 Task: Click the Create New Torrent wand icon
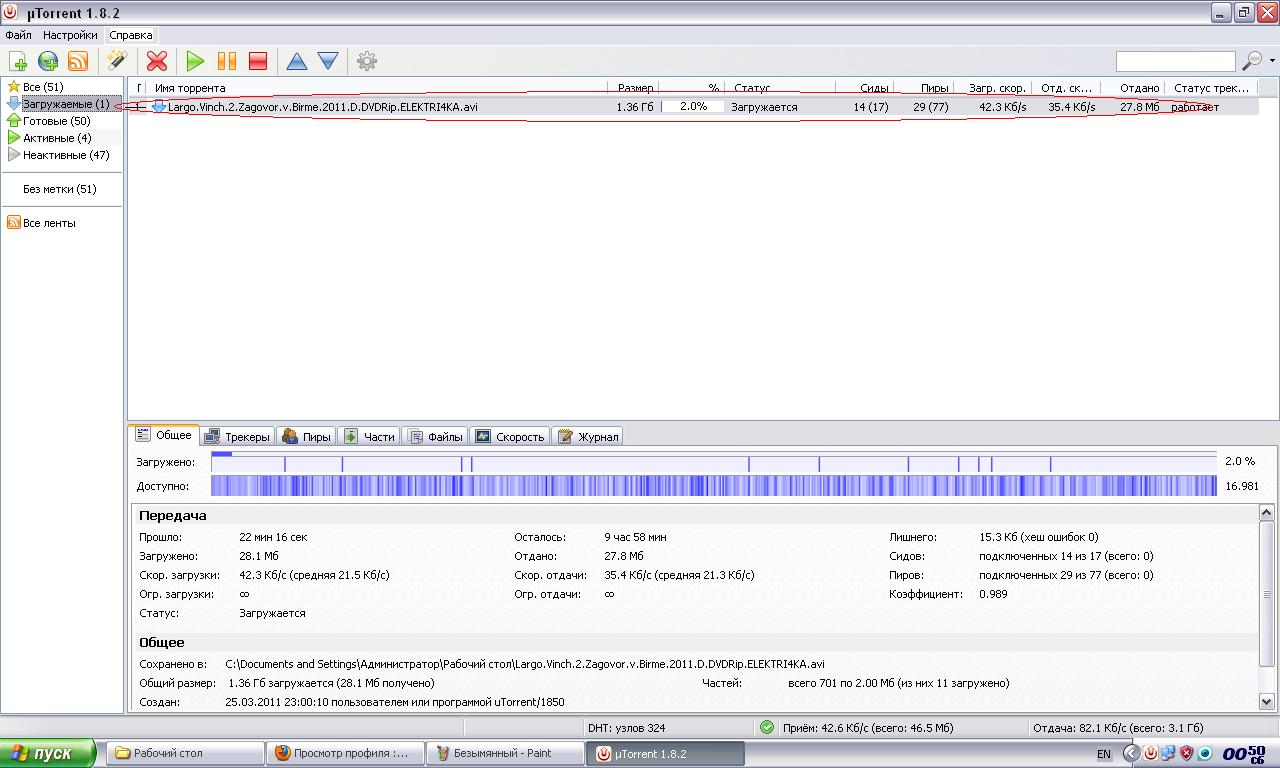117,61
